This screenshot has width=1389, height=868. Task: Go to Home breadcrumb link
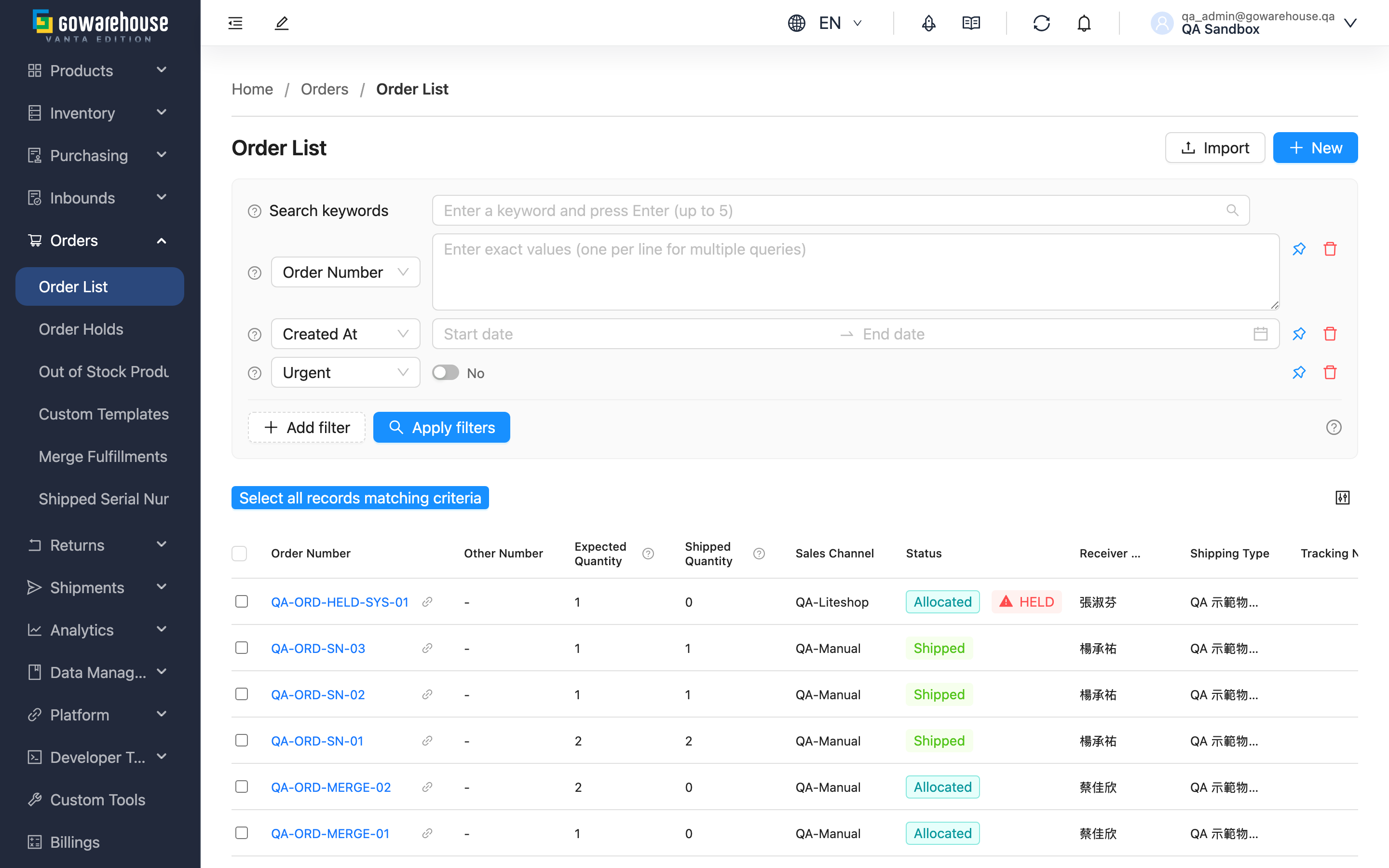tap(252, 89)
